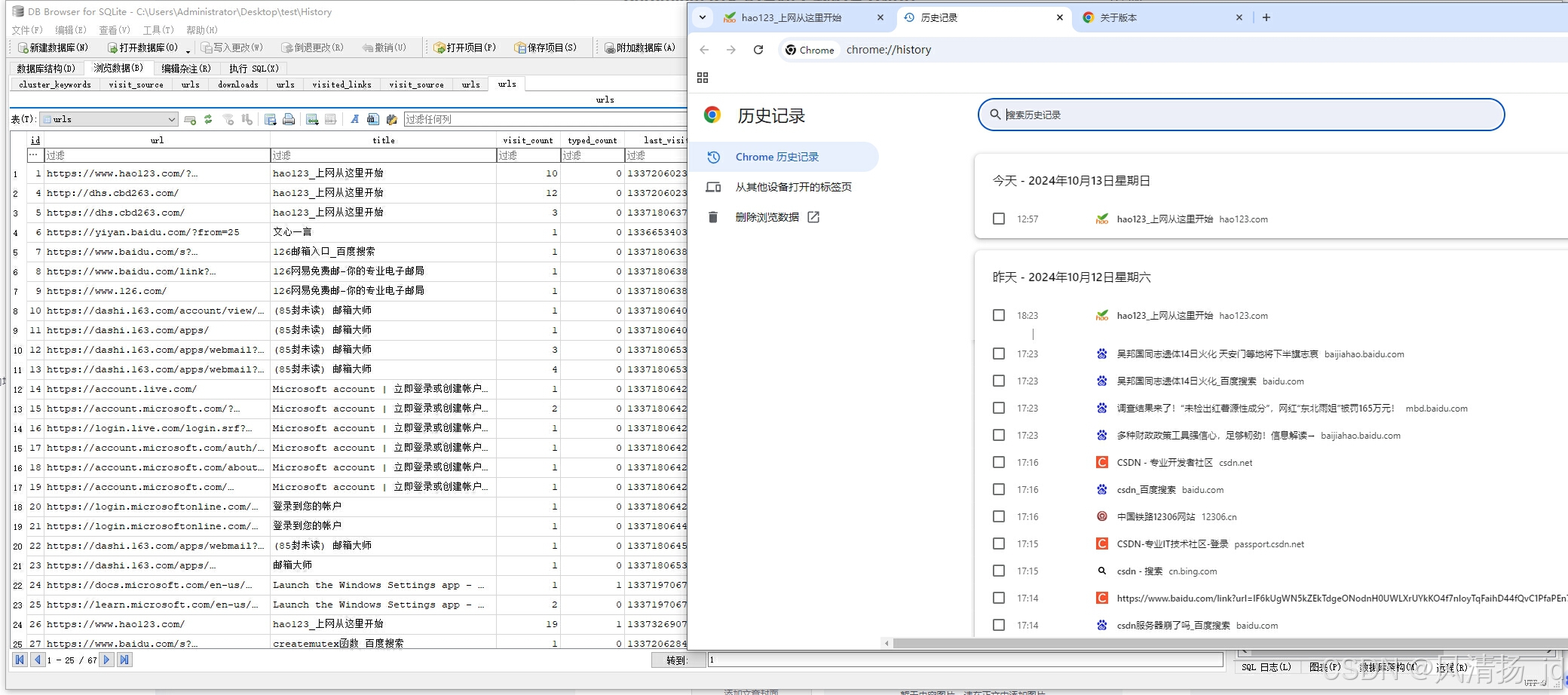Viewport: 1568px width, 695px height.
Task: Click the visit_count column header
Action: point(528,139)
